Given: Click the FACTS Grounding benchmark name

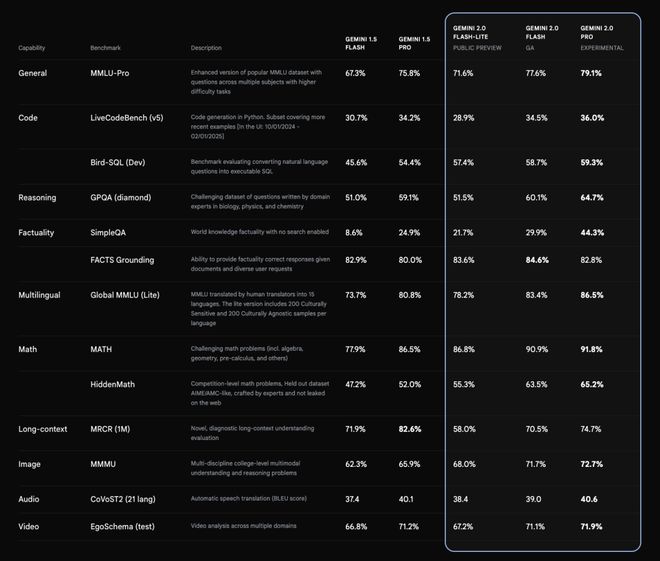Looking at the screenshot, I should pyautogui.click(x=122, y=260).
